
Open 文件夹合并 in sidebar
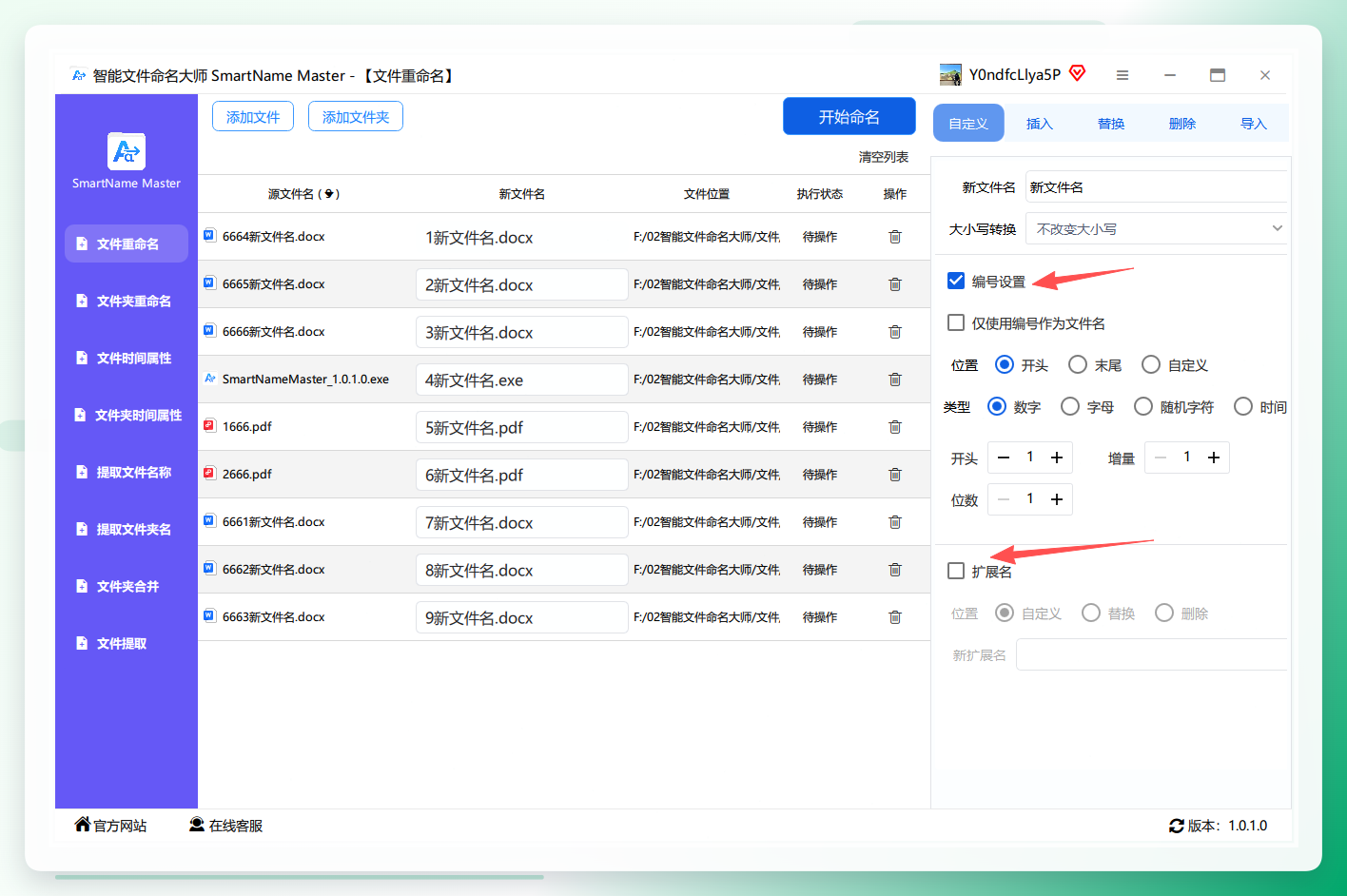[x=127, y=586]
